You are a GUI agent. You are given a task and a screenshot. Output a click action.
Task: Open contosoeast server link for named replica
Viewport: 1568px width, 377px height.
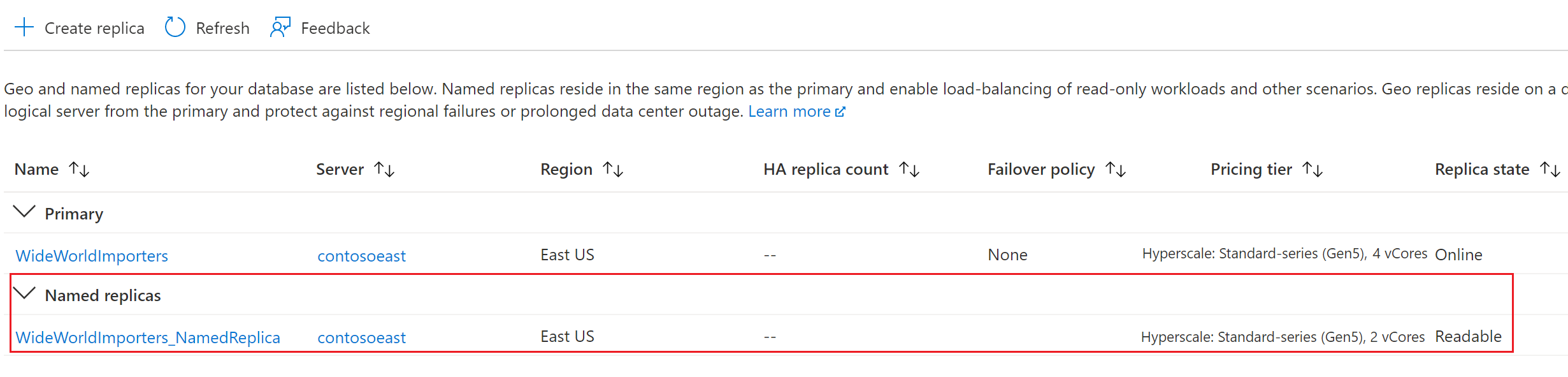click(361, 337)
